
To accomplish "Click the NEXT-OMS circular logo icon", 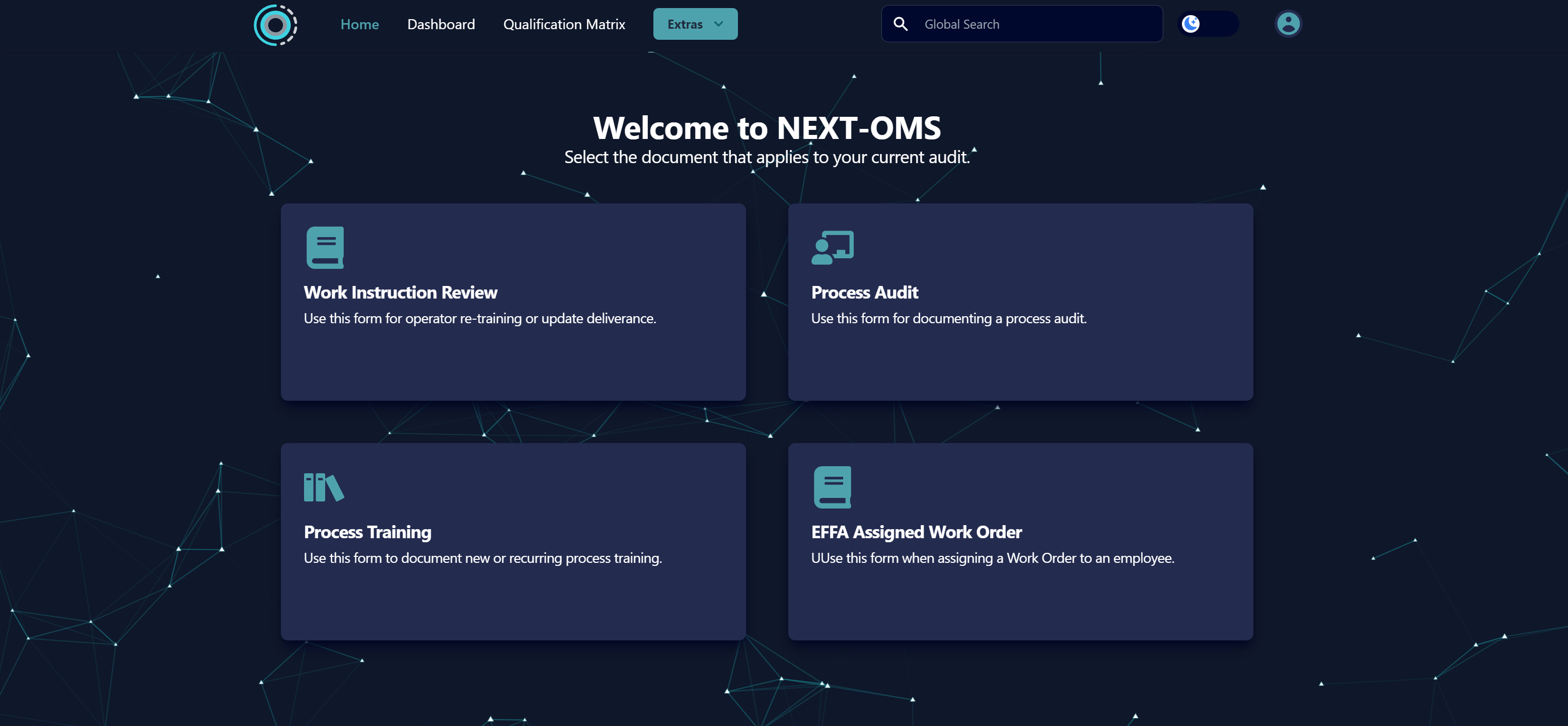I will coord(275,25).
